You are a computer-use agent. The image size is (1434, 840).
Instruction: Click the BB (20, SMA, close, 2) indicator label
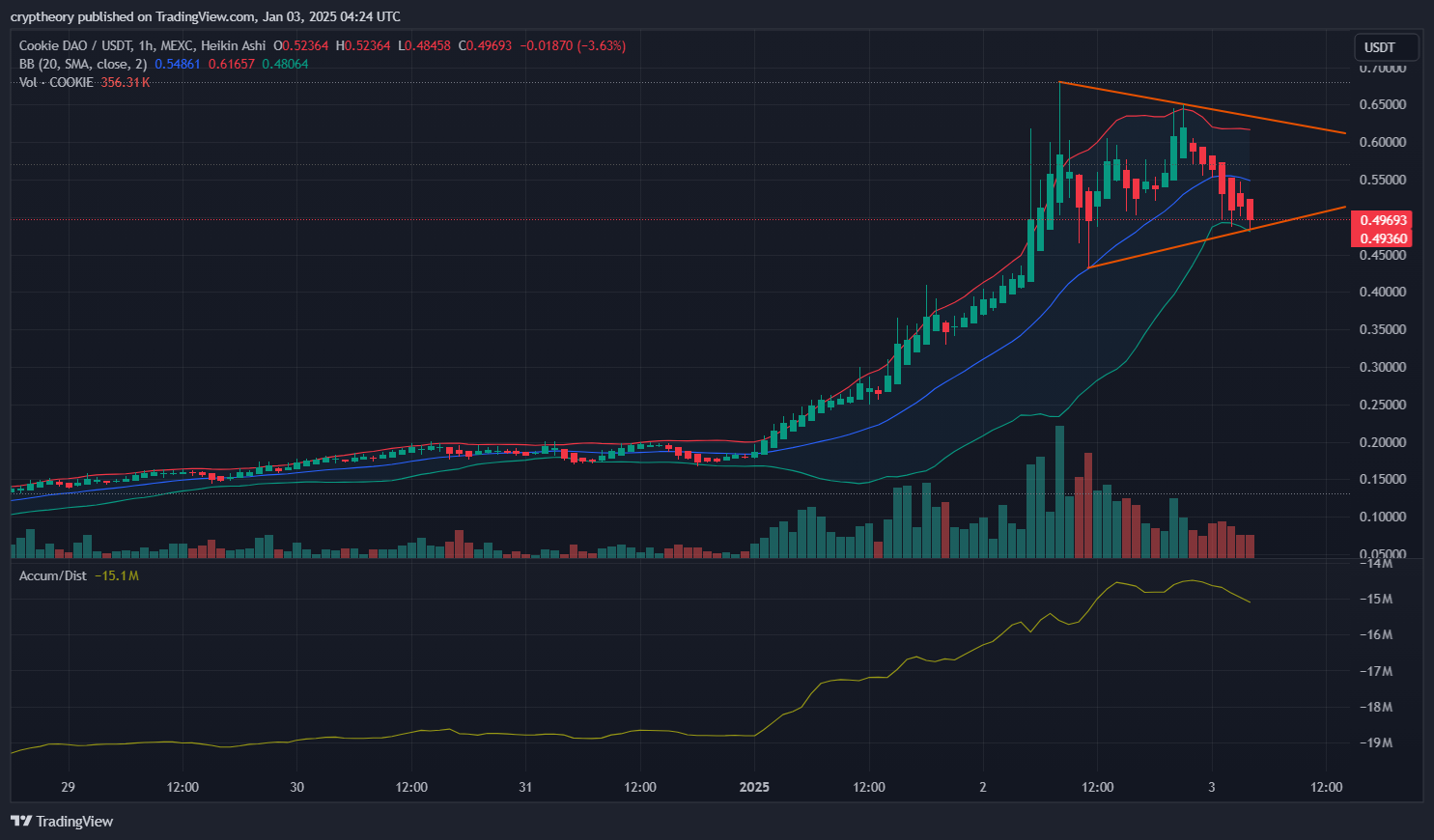pyautogui.click(x=83, y=64)
